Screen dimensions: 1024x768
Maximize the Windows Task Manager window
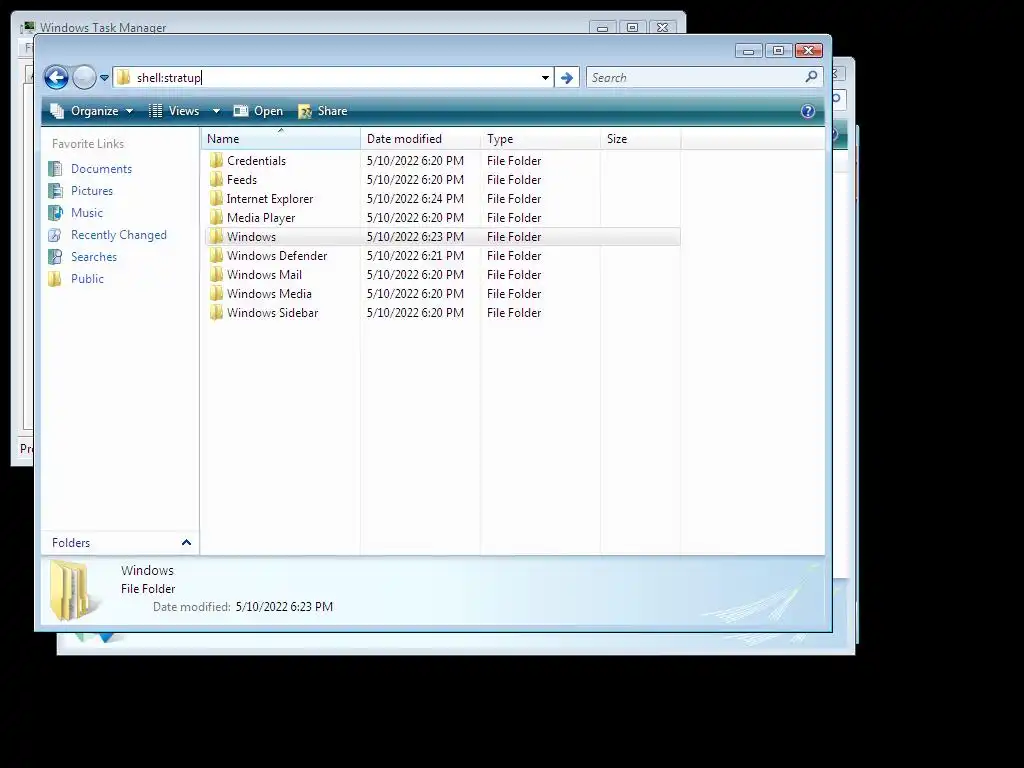(632, 27)
